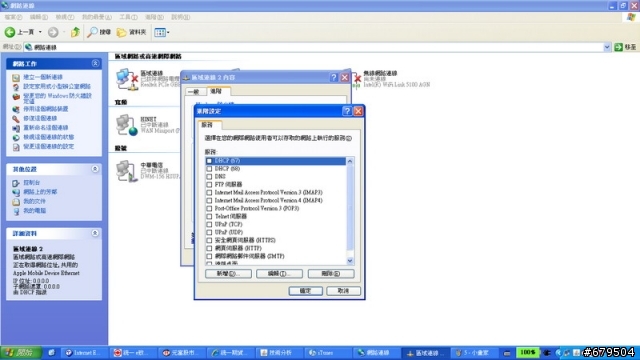Go up one folder level in the toolbar

coord(75,32)
